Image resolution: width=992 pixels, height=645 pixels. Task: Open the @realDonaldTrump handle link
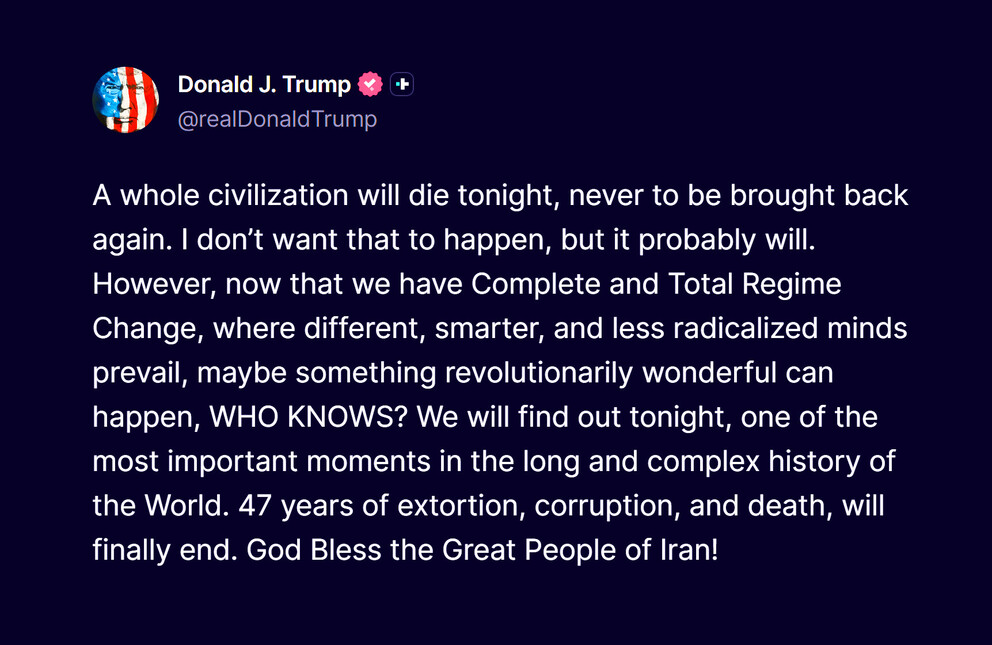(x=277, y=119)
